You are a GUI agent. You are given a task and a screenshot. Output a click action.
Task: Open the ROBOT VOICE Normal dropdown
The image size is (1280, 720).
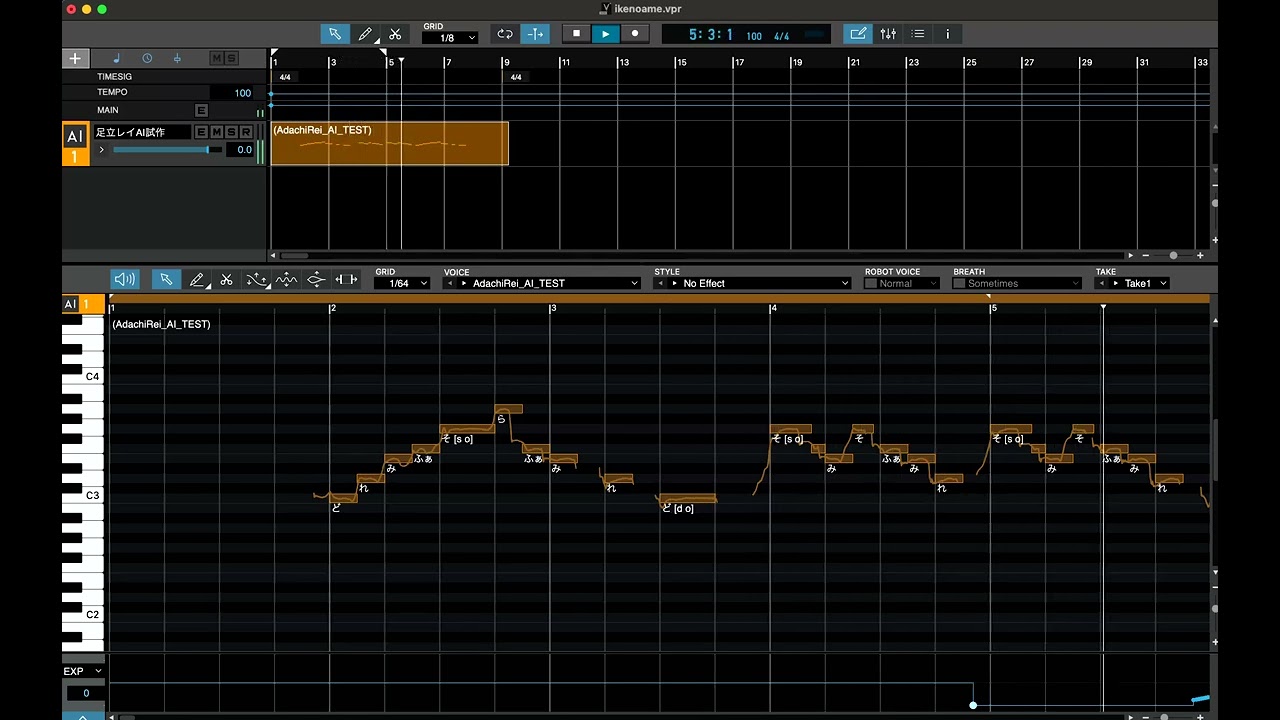[909, 283]
